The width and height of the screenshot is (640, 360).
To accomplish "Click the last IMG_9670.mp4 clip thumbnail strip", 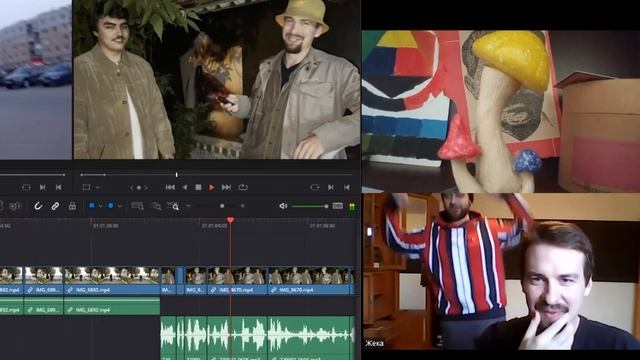I will tap(309, 276).
